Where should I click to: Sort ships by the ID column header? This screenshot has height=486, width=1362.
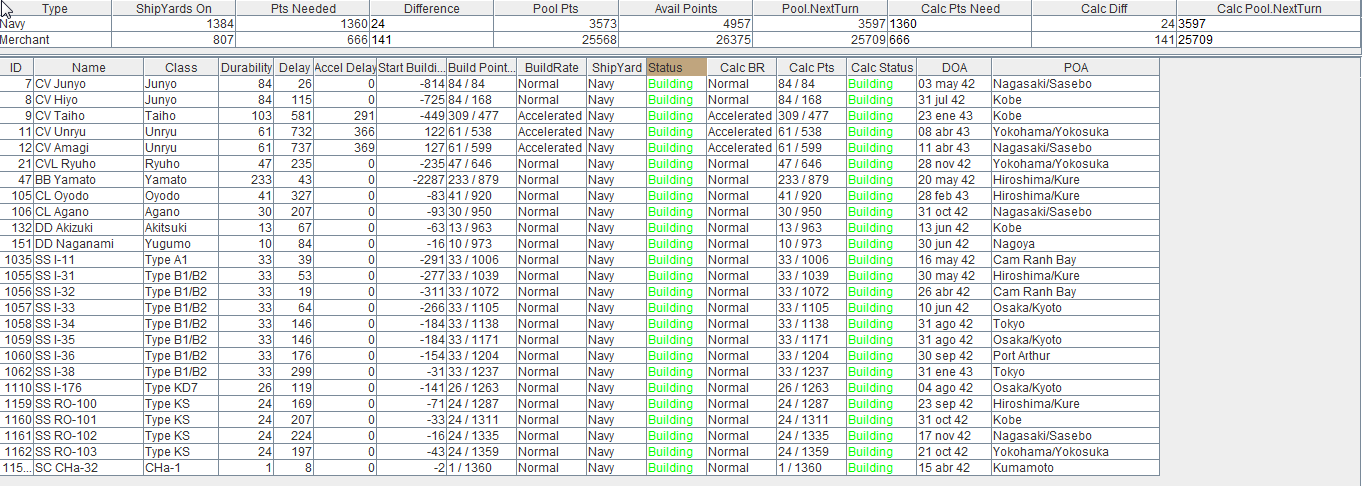click(16, 67)
